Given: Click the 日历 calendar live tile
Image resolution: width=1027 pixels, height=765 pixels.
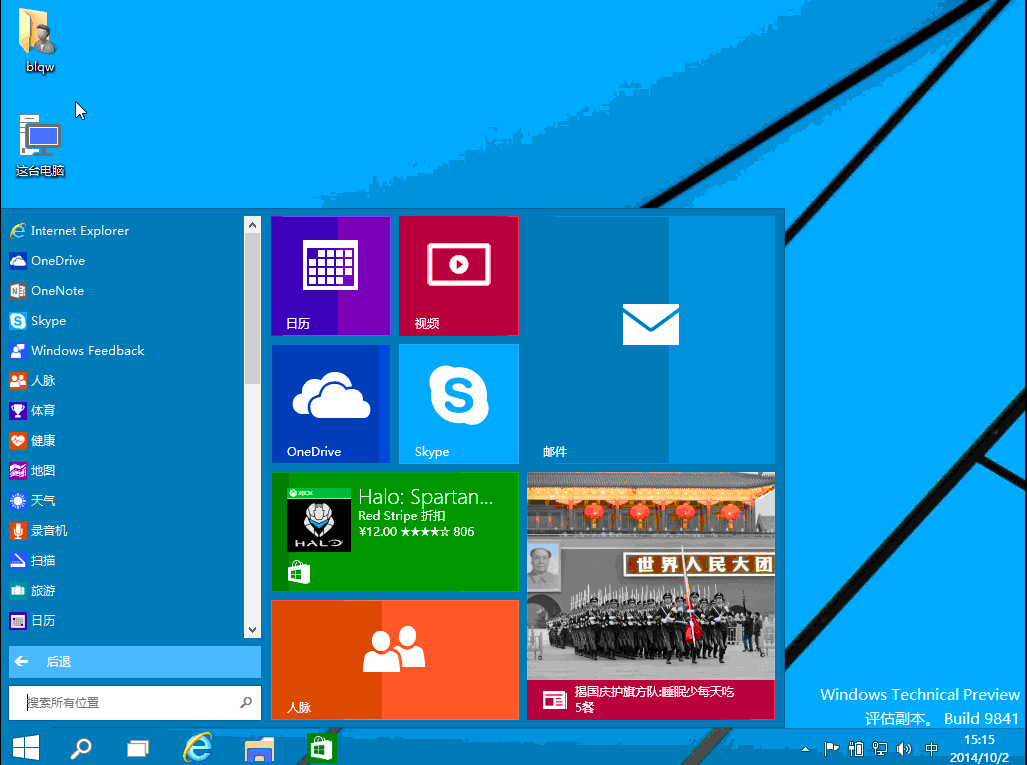Looking at the screenshot, I should (x=331, y=276).
